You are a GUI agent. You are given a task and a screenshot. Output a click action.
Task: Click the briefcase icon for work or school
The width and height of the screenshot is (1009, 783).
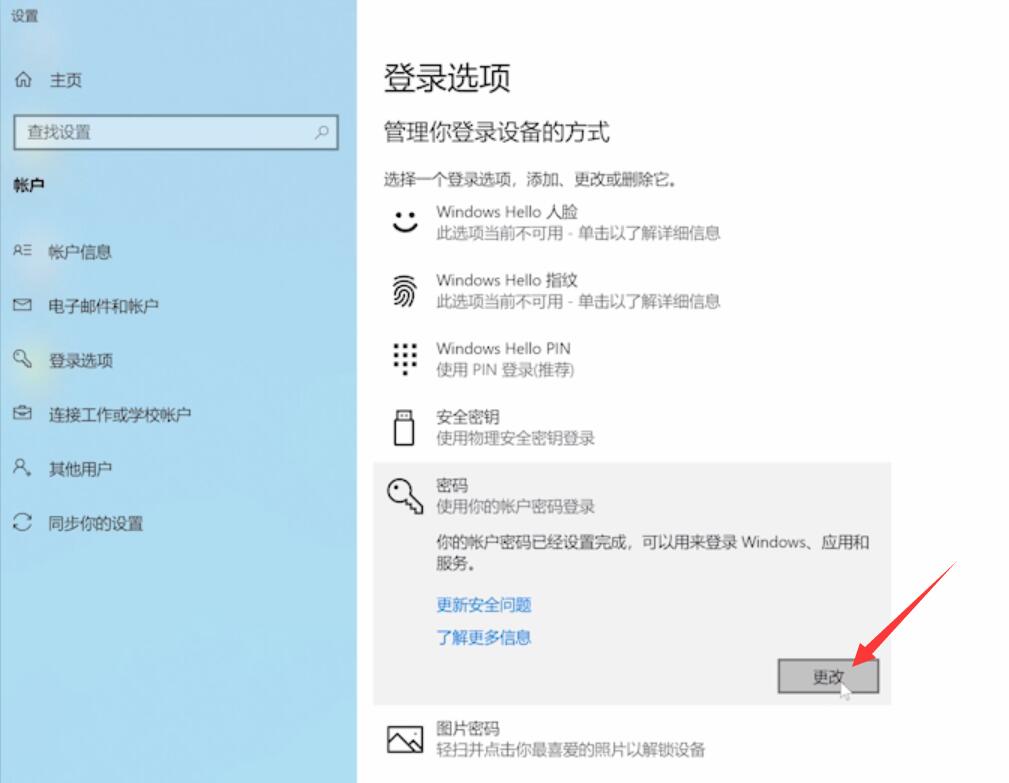[x=23, y=413]
